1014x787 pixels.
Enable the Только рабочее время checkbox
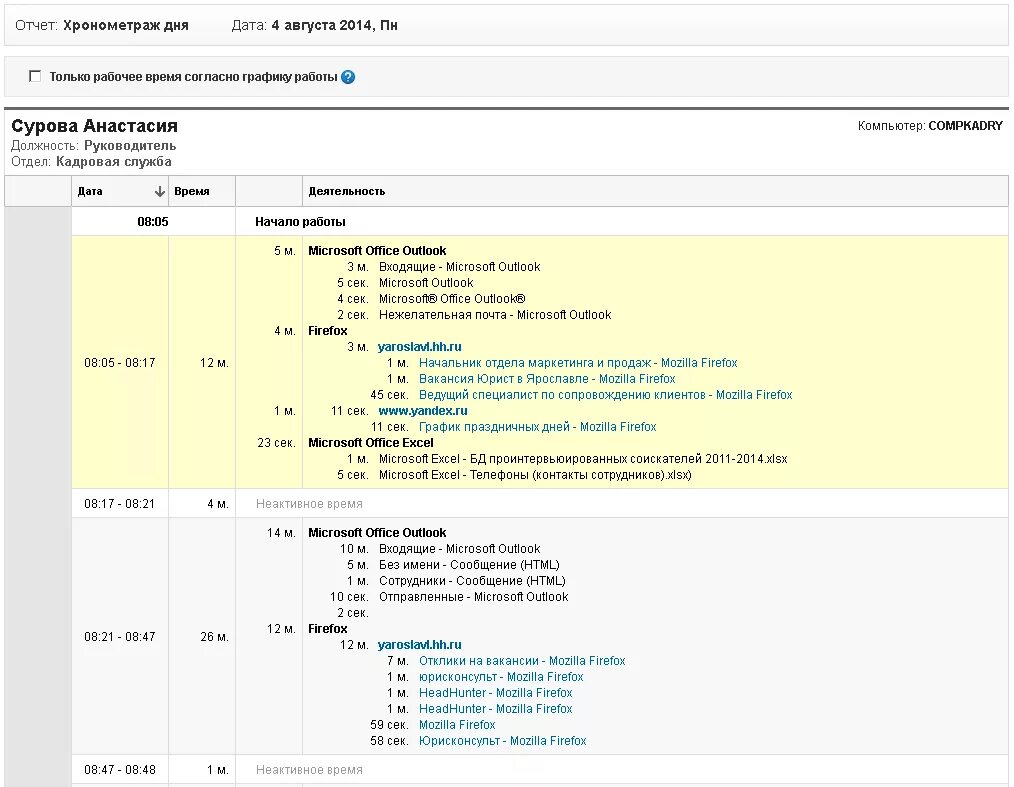click(x=35, y=76)
